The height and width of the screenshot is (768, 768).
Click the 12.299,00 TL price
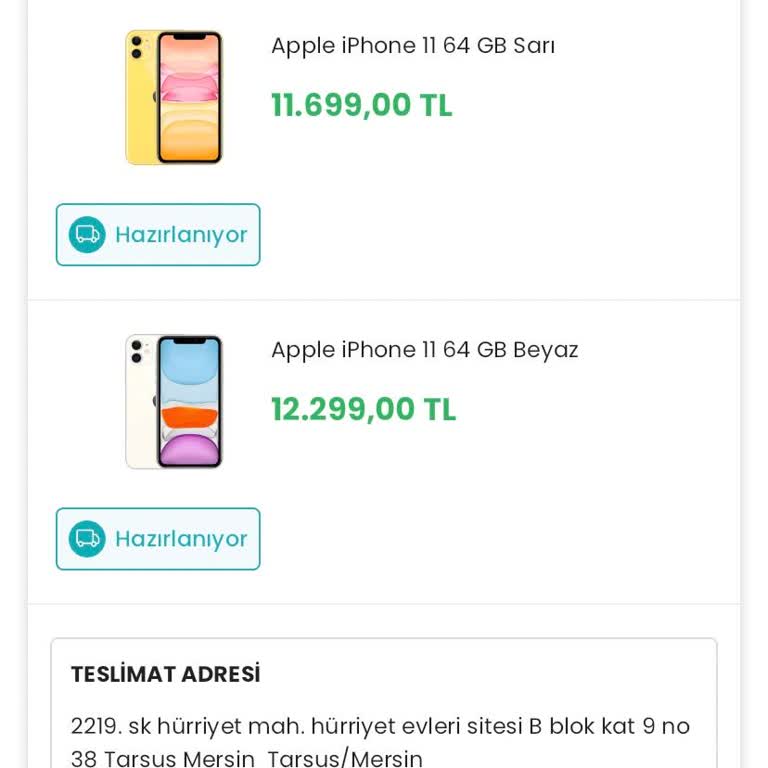(x=363, y=409)
